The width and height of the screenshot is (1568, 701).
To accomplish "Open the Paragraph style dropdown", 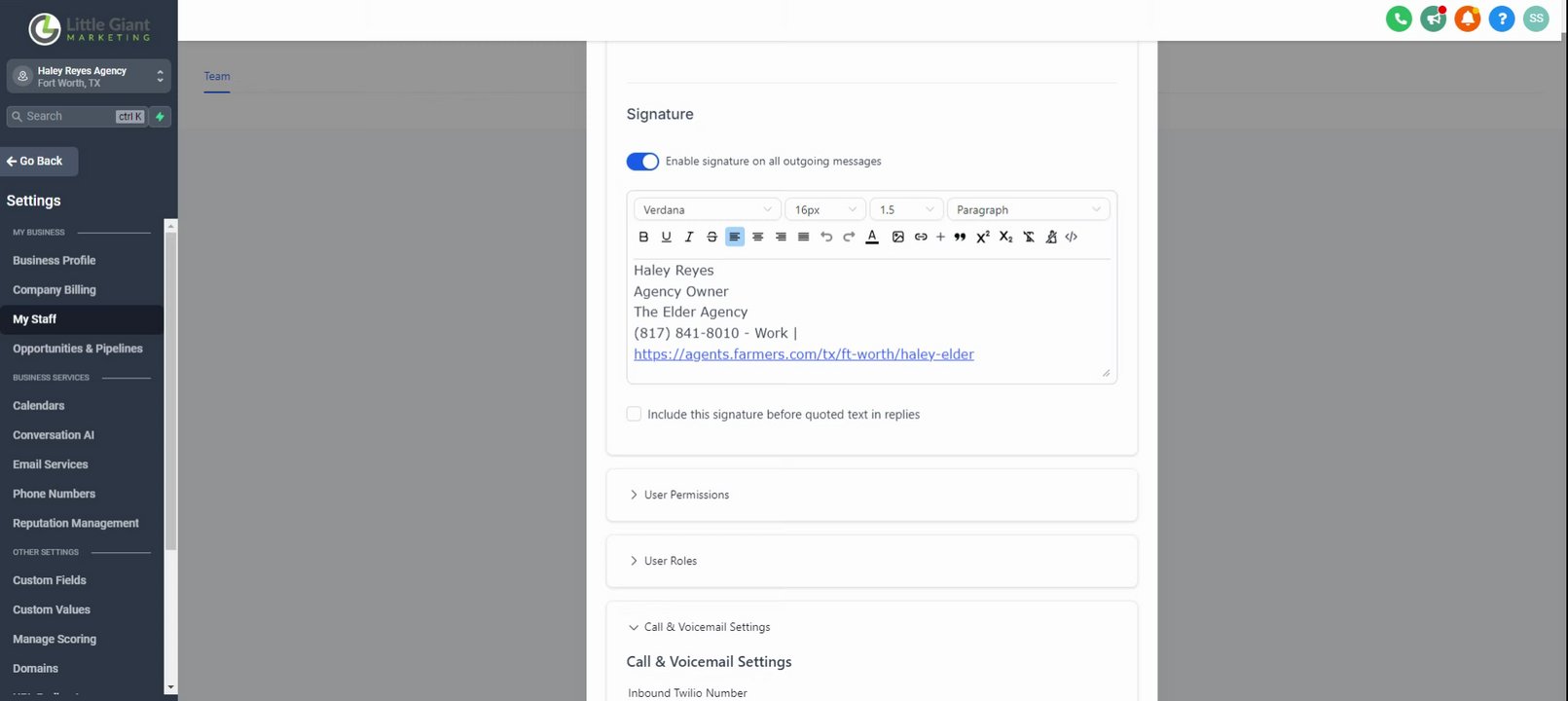I will pos(1028,209).
